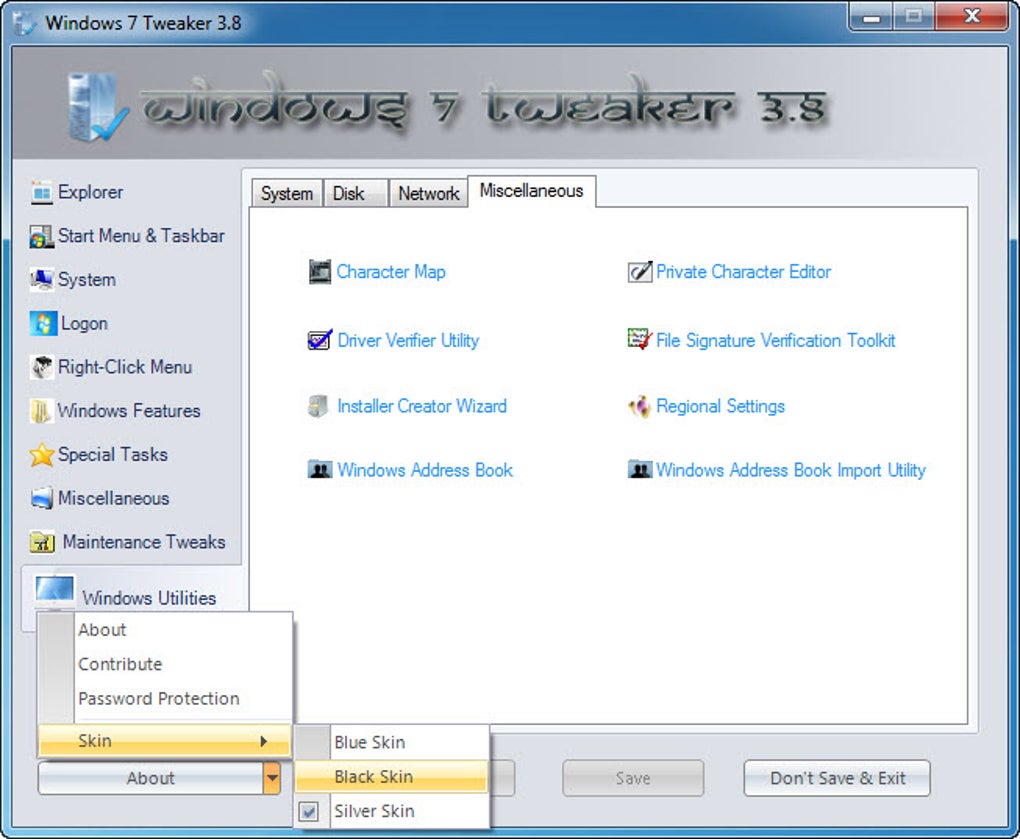Click the System sidebar monitor icon
The height and width of the screenshot is (839, 1020).
pyautogui.click(x=42, y=280)
